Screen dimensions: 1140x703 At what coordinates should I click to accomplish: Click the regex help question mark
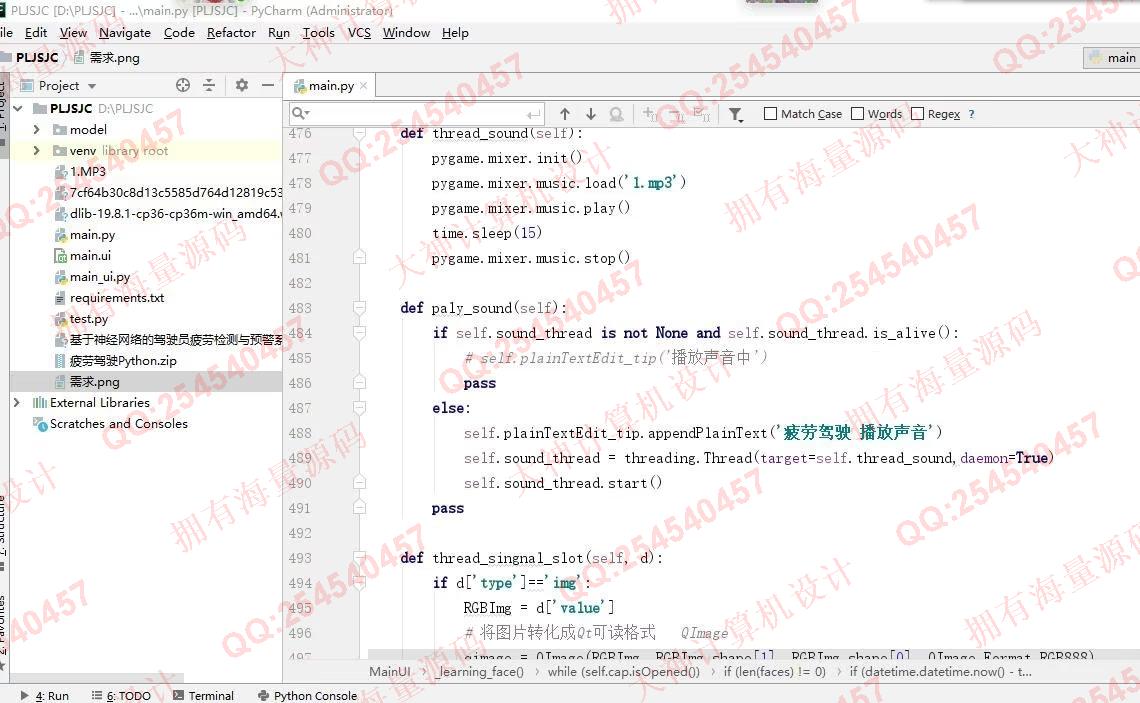coord(971,114)
